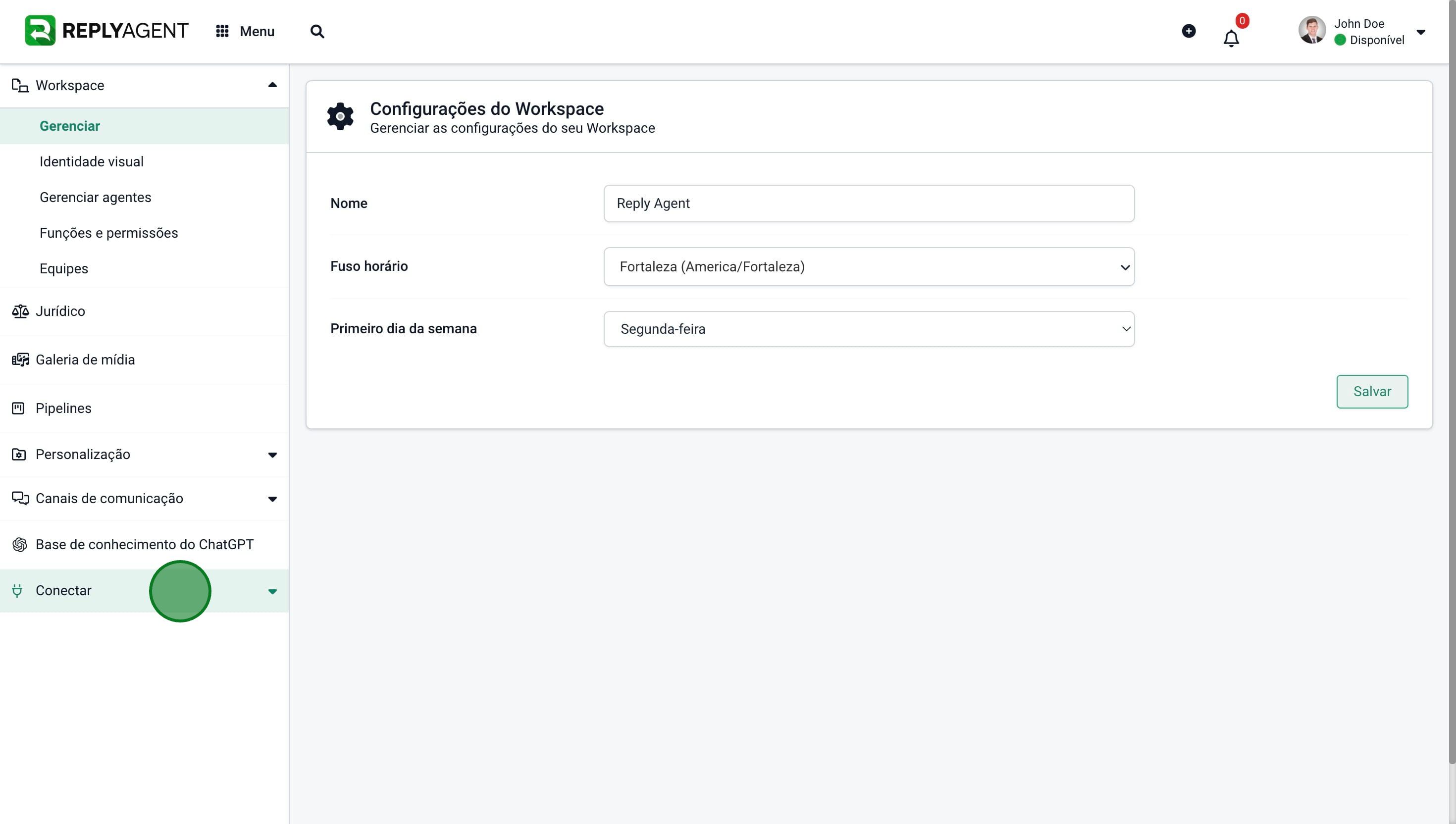The height and width of the screenshot is (824, 1456).
Task: Click the Canais de comunicação chat icon
Action: (20, 498)
